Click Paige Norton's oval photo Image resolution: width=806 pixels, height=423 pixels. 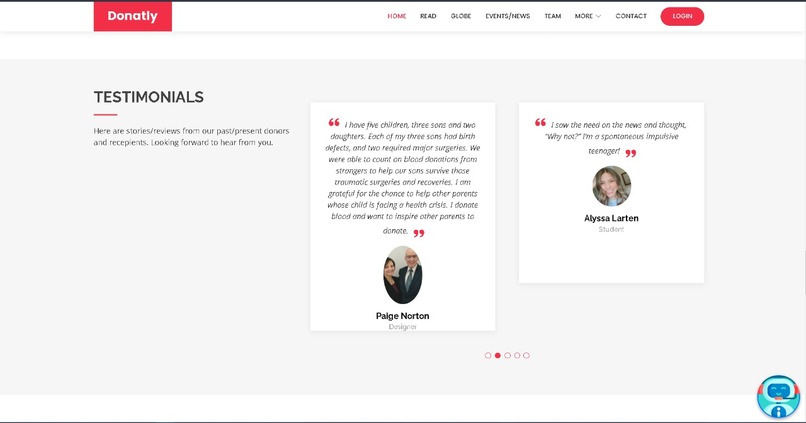coord(402,274)
